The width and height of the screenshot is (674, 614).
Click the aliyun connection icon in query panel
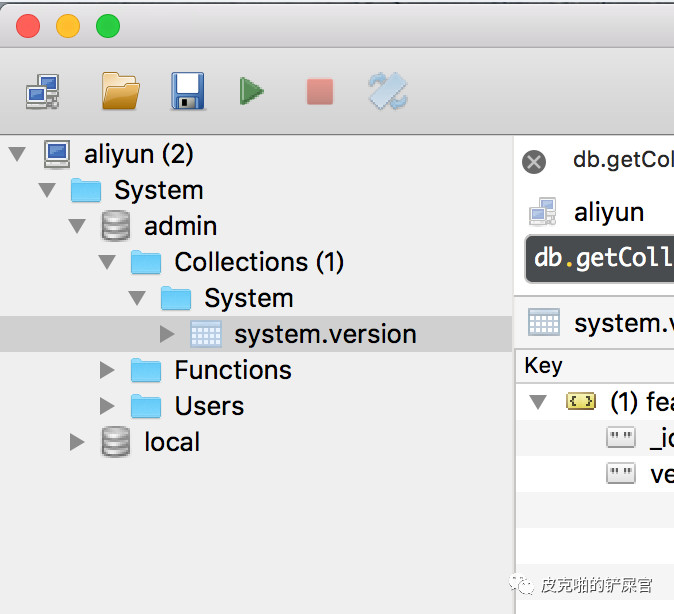[542, 212]
